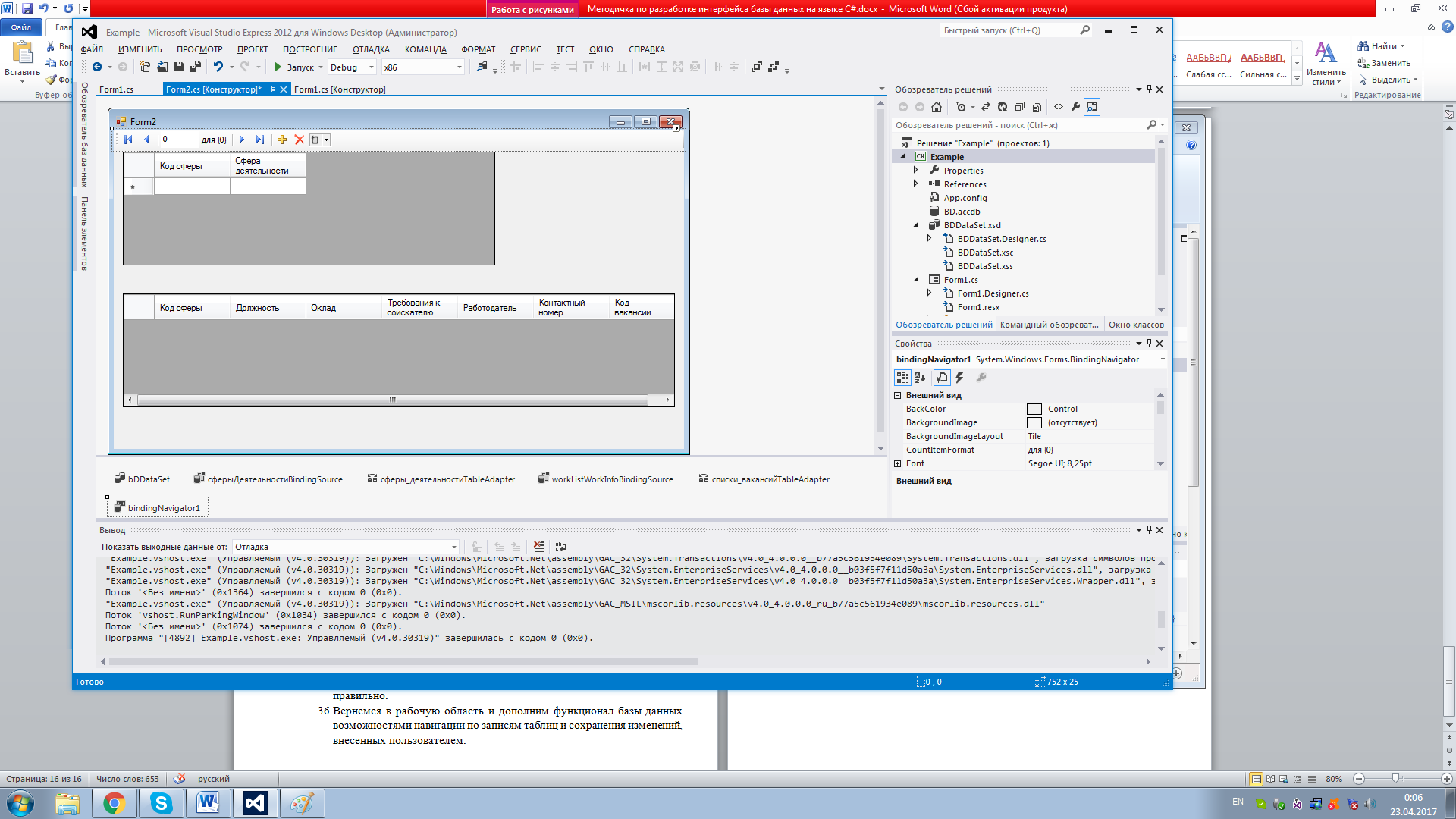This screenshot has width=1456, height=819.
Task: Open the ОТЛАДКА menu
Action: point(371,49)
